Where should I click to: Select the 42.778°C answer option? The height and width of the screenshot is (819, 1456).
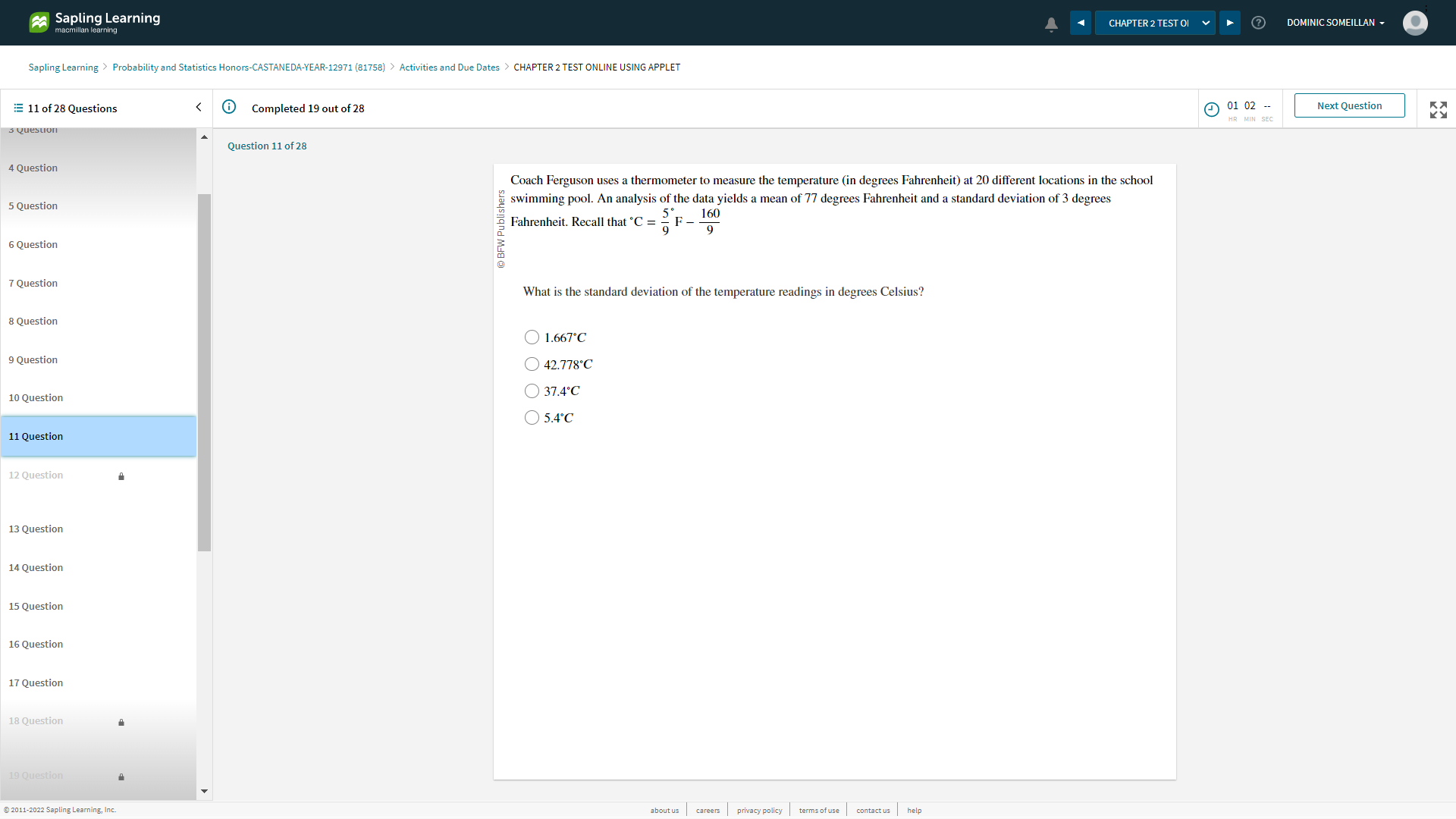point(532,364)
